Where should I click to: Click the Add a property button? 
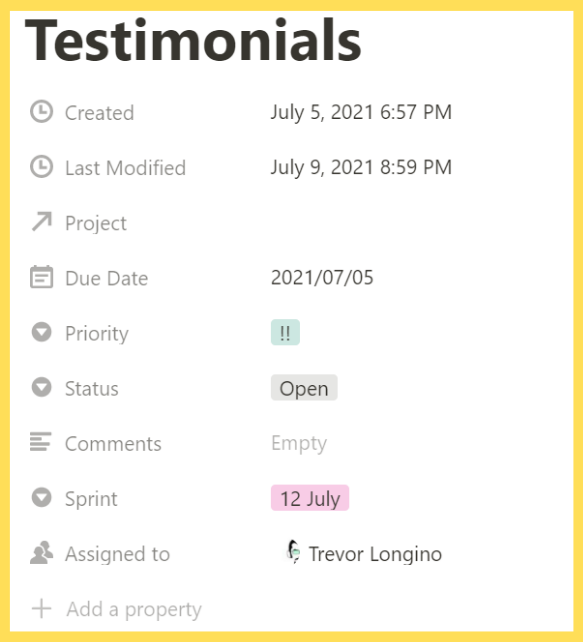click(117, 609)
